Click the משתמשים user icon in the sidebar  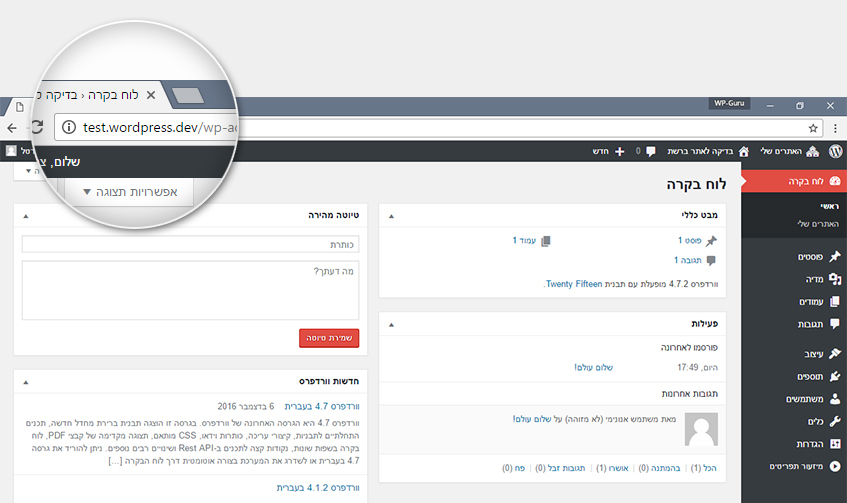pyautogui.click(x=835, y=399)
